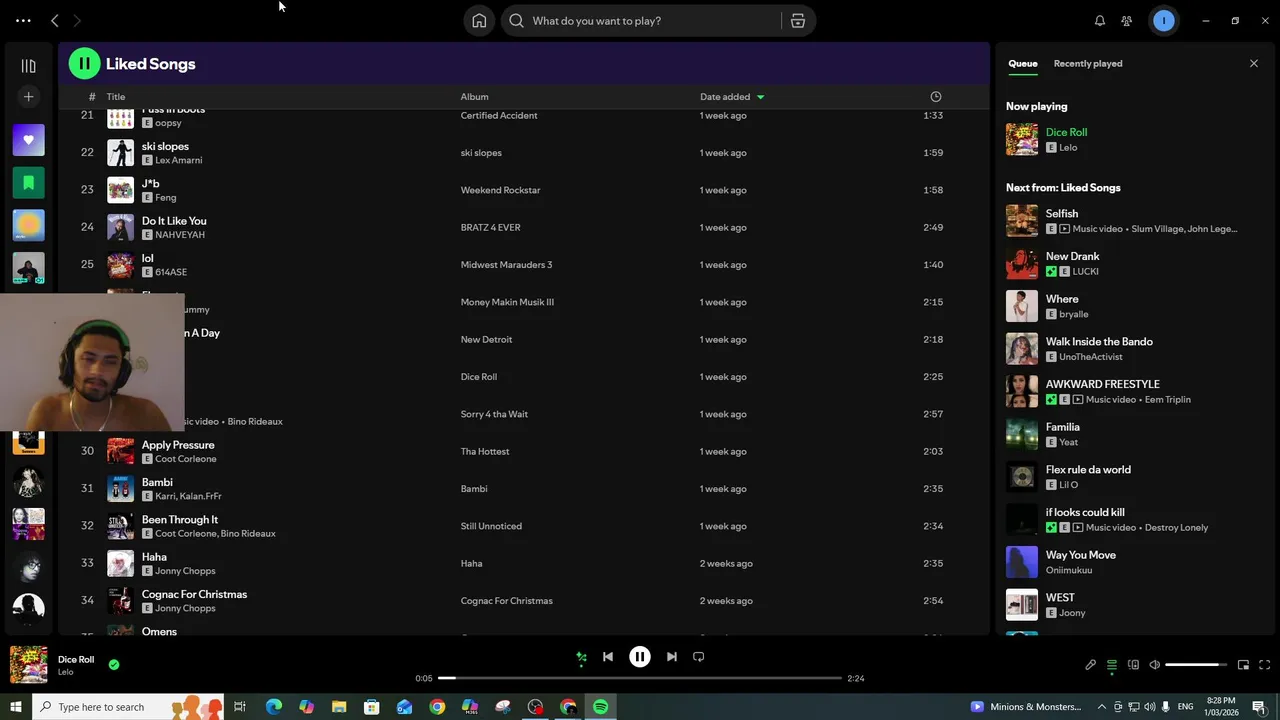
Task: Toggle the repeat button
Action: click(x=699, y=657)
